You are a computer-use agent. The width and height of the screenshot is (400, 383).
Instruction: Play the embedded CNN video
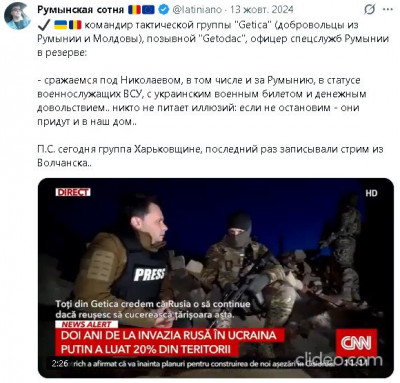point(216,278)
